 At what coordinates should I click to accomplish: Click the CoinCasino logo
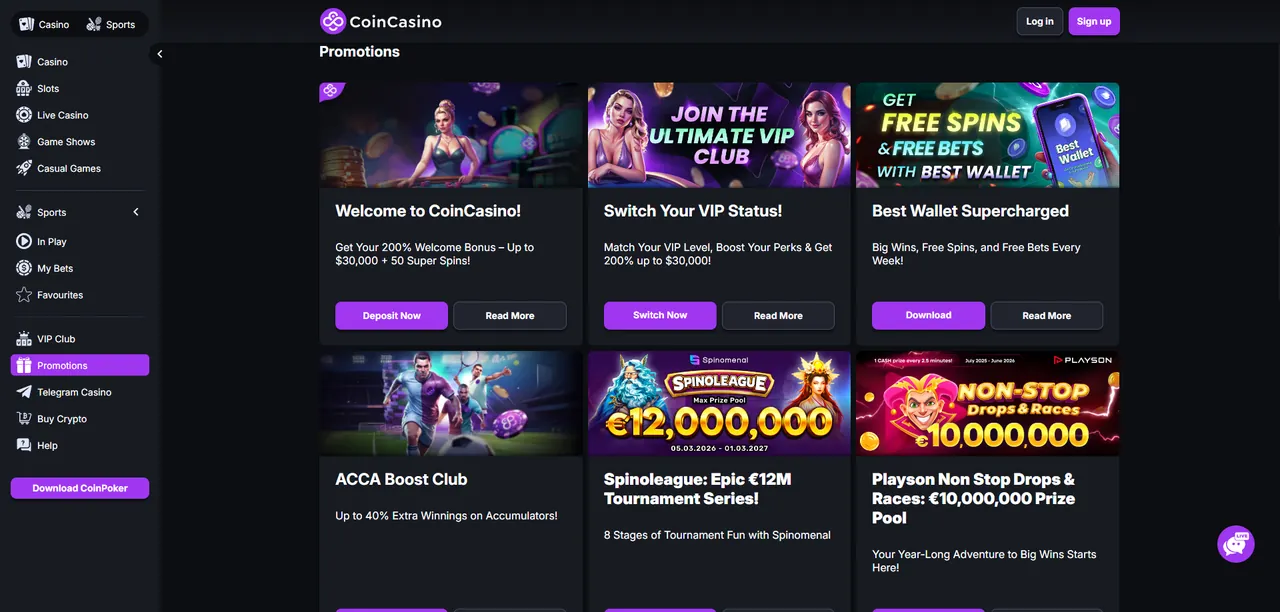click(x=380, y=20)
